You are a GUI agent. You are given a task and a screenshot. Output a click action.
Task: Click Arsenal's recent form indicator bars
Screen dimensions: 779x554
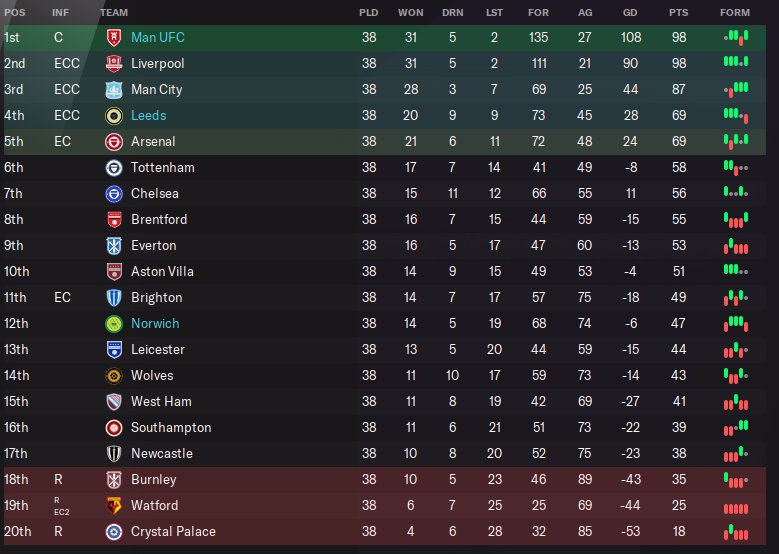coord(736,141)
